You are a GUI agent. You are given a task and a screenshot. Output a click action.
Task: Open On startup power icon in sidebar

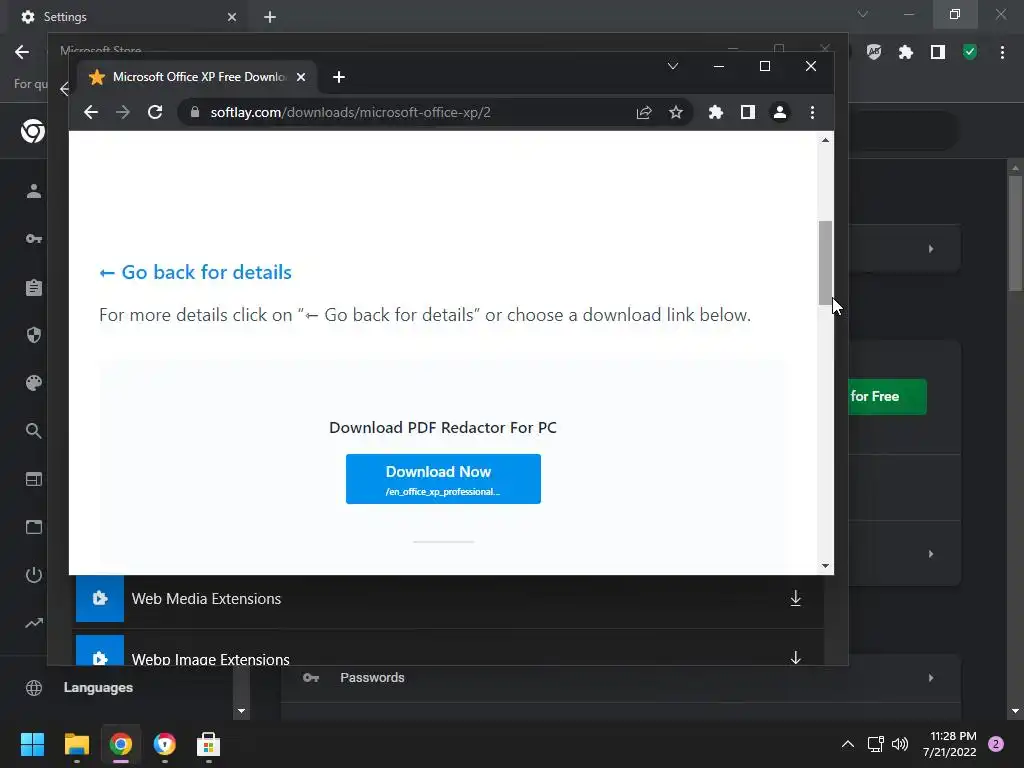tap(33, 575)
